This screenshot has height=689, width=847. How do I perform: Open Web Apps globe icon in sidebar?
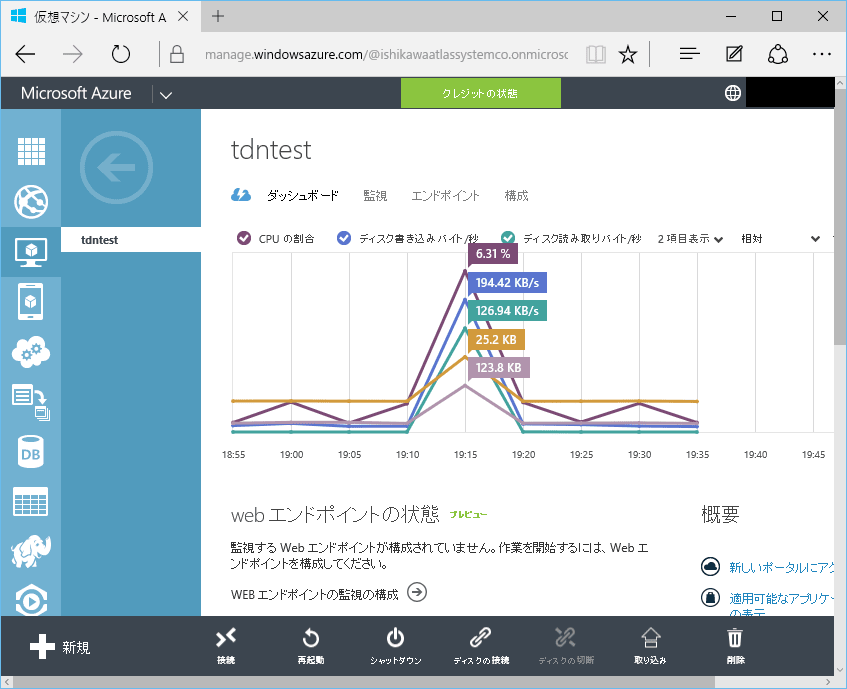coord(31,201)
